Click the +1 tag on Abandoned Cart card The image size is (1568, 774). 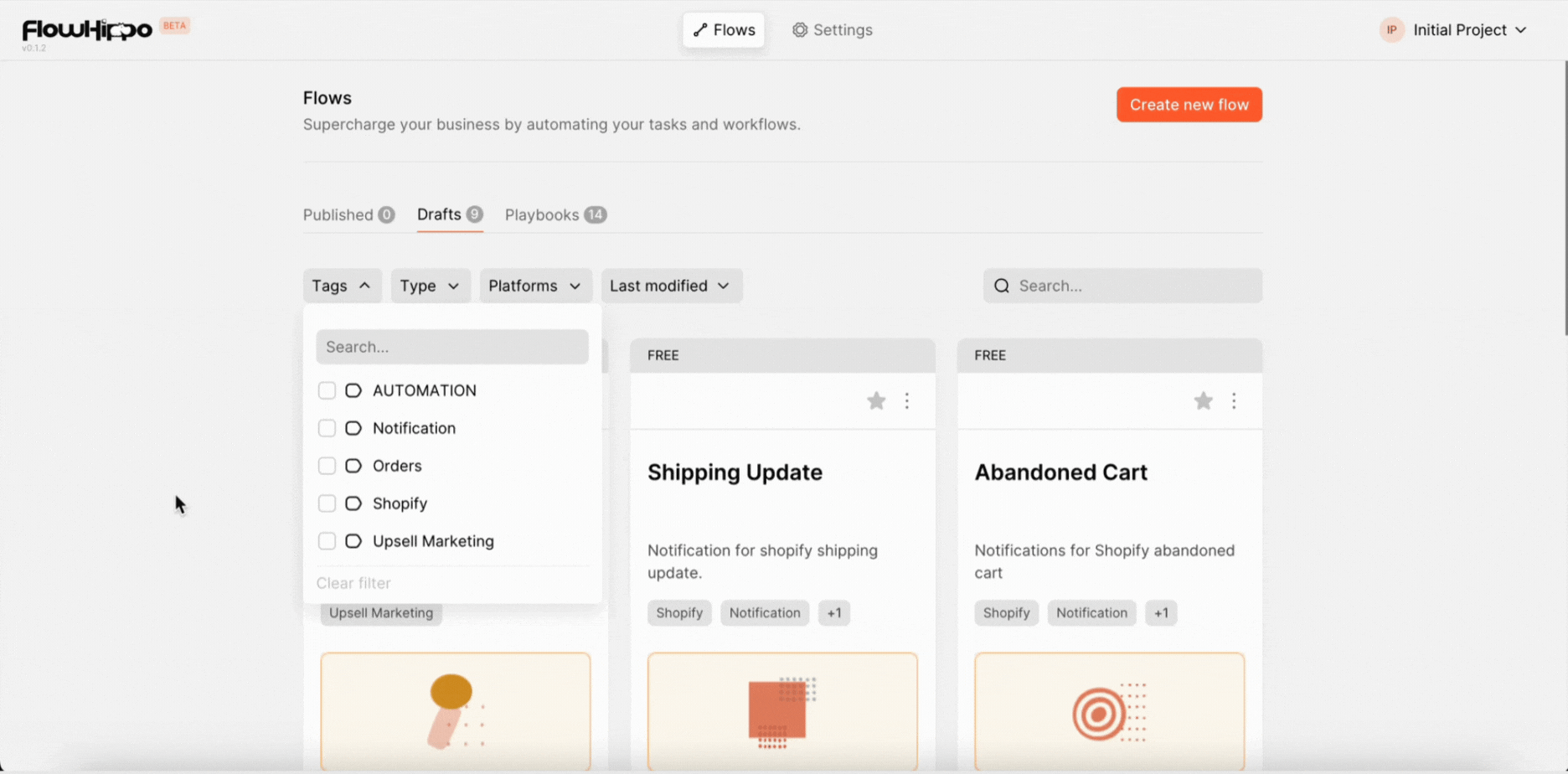[1161, 613]
